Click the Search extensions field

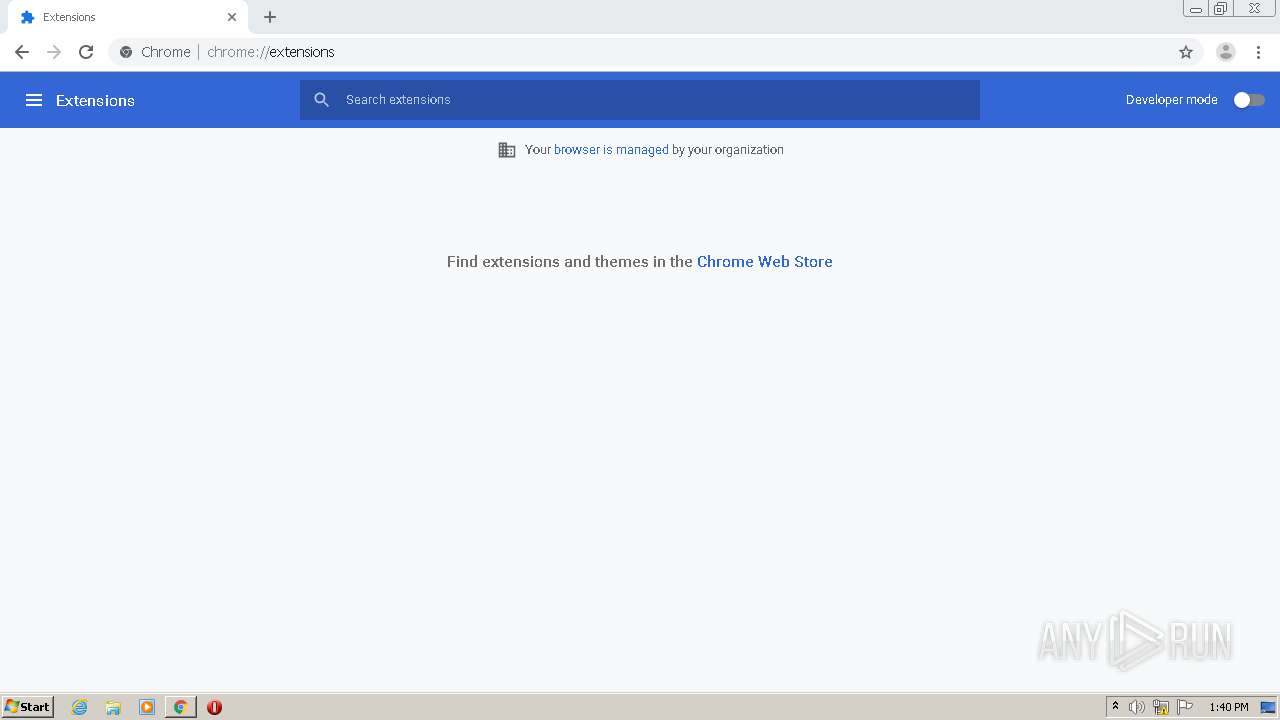[x=640, y=100]
